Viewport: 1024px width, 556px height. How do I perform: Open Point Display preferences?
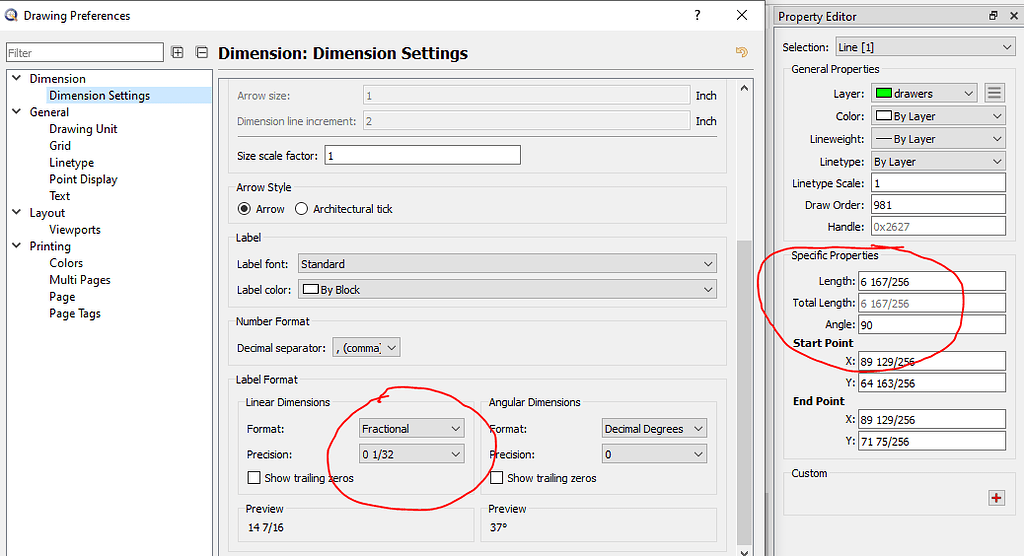point(83,179)
